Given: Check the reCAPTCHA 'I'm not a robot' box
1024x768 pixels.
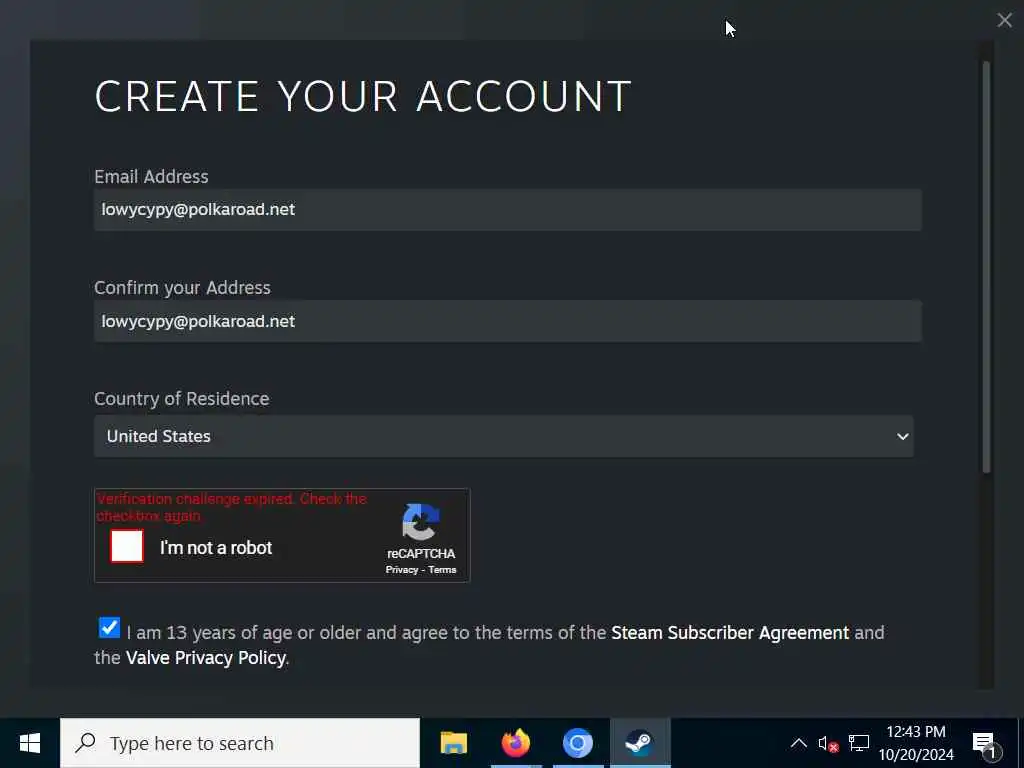Looking at the screenshot, I should click(x=127, y=546).
